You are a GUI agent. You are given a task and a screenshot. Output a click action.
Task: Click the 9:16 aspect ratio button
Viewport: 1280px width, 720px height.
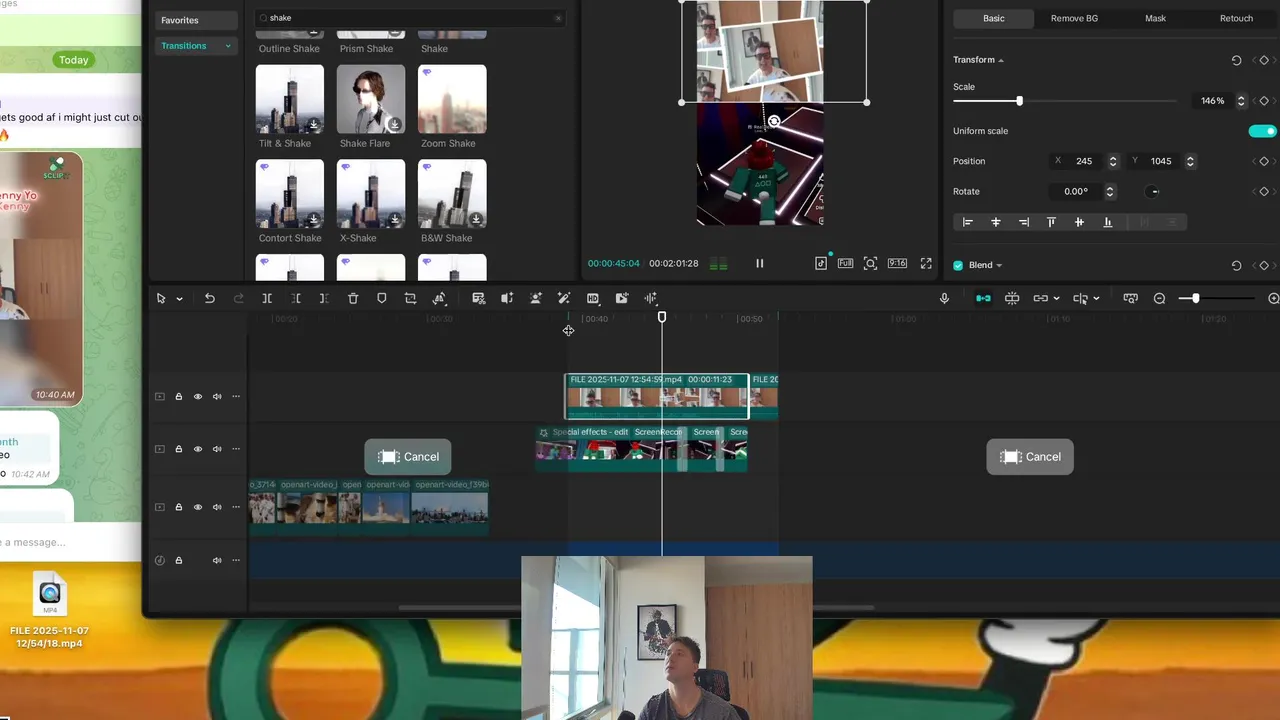(x=897, y=263)
